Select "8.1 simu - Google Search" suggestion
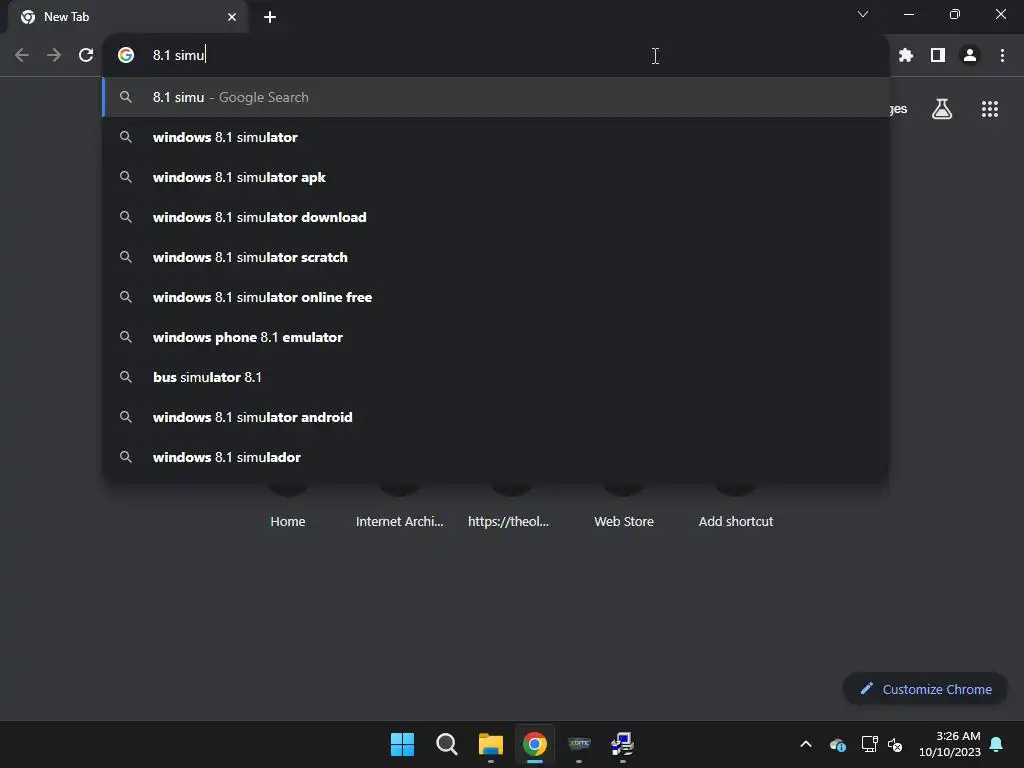This screenshot has width=1024, height=768. [x=496, y=97]
